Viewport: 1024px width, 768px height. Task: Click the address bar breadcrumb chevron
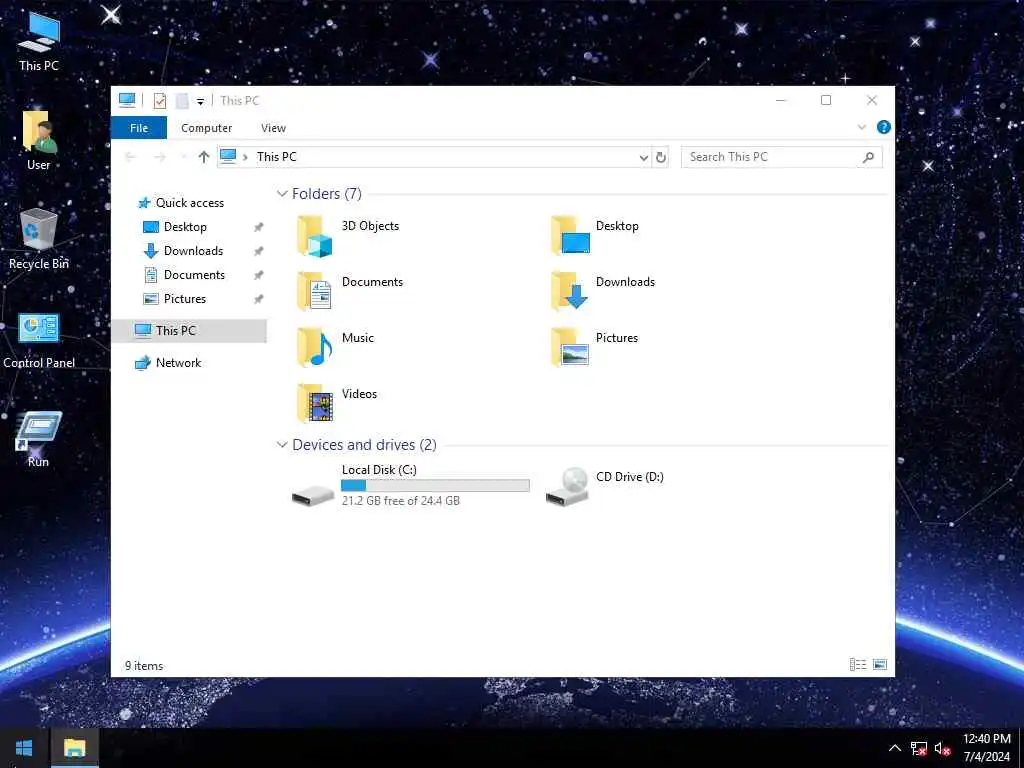[246, 157]
